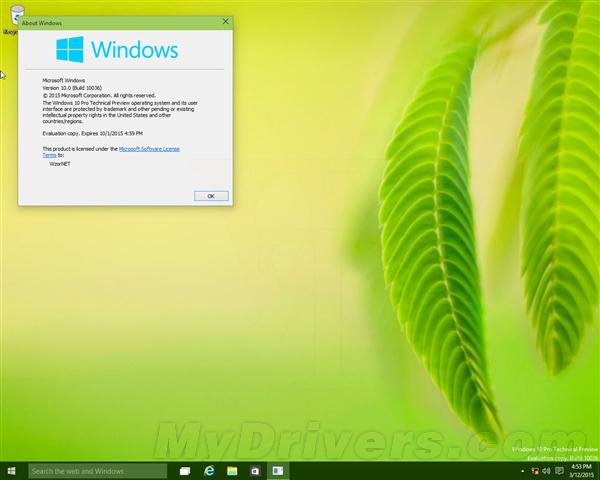Launch Internet Explorer from the taskbar
Image resolution: width=600 pixels, height=480 pixels.
210,470
